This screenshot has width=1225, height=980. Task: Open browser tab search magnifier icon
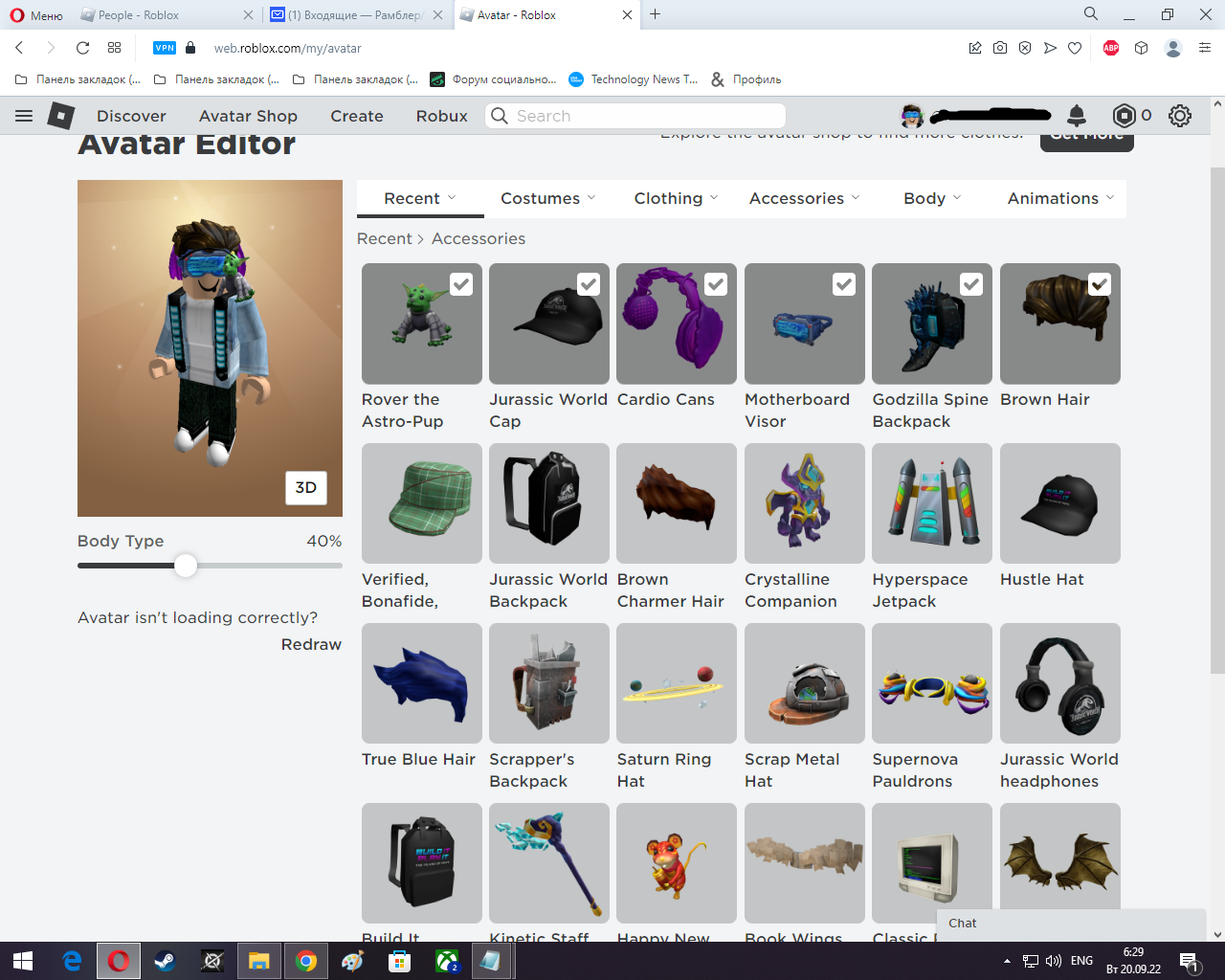pos(1091,13)
